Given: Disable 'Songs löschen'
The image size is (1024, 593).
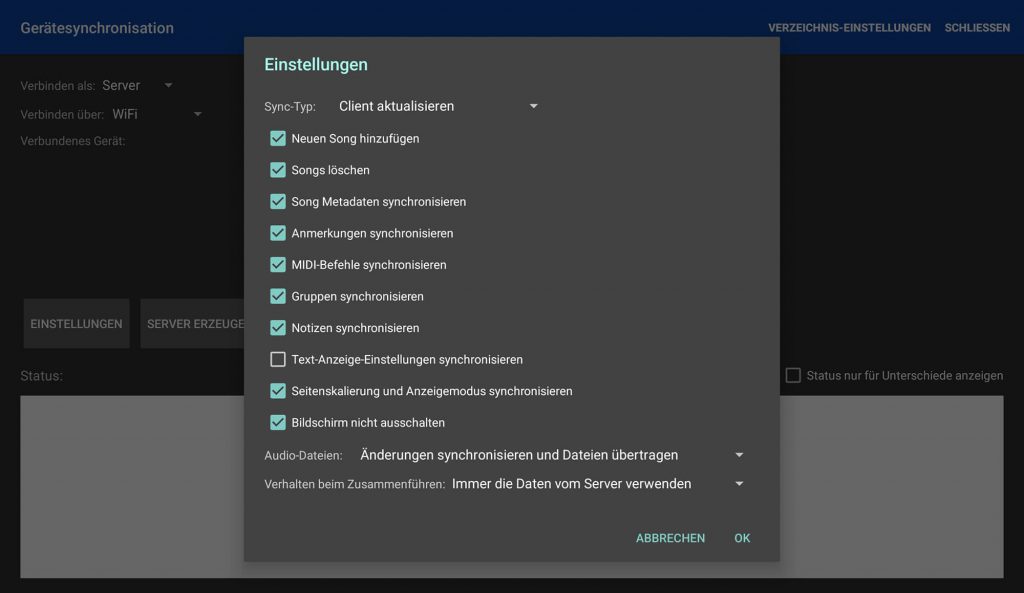Looking at the screenshot, I should pos(277,170).
